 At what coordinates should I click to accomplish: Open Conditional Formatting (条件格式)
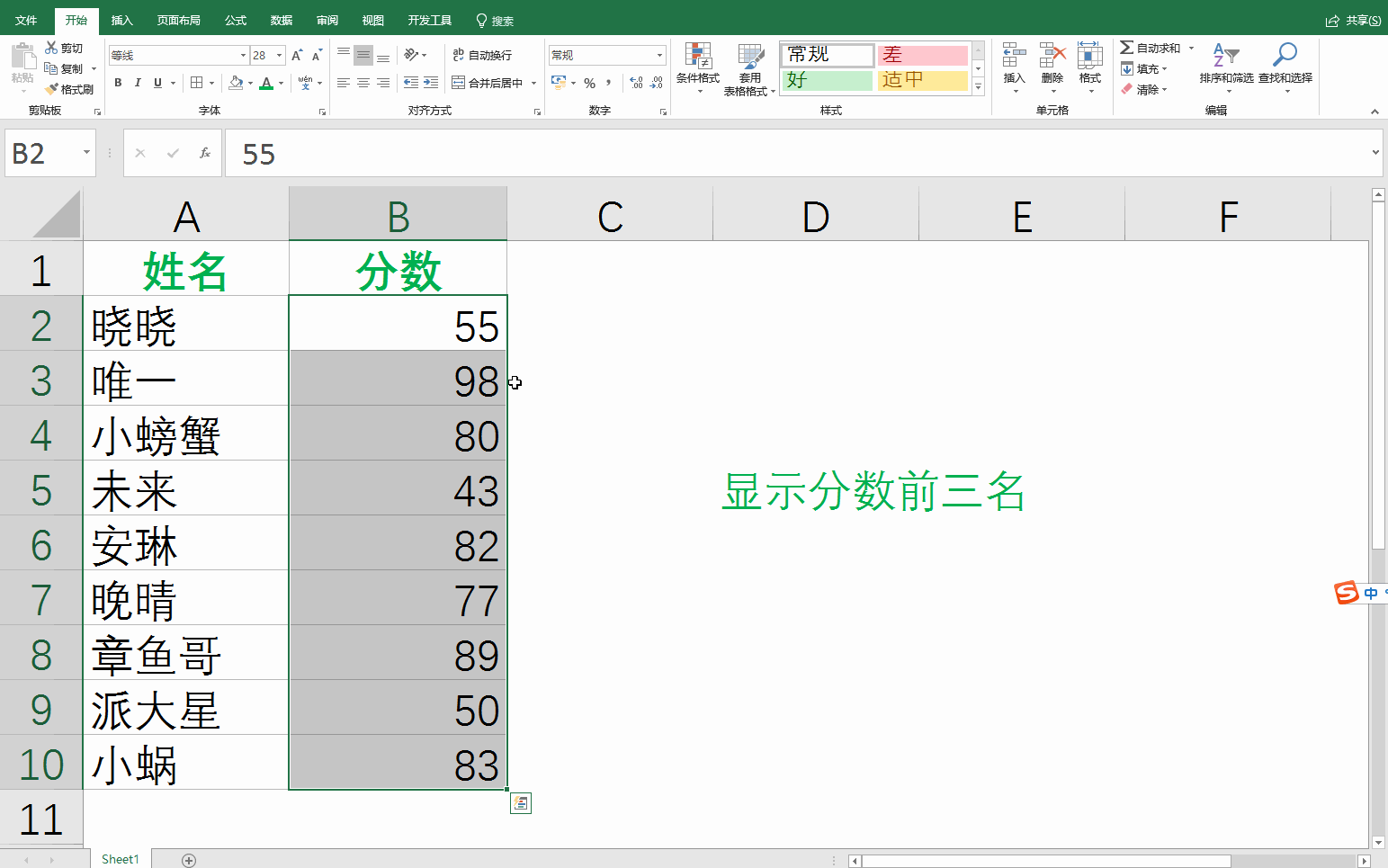pyautogui.click(x=698, y=67)
